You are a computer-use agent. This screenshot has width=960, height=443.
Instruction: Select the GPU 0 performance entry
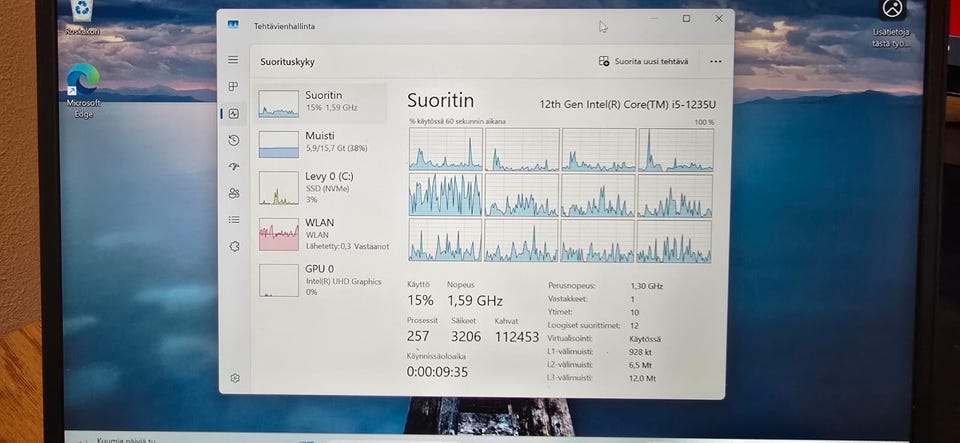(x=322, y=280)
